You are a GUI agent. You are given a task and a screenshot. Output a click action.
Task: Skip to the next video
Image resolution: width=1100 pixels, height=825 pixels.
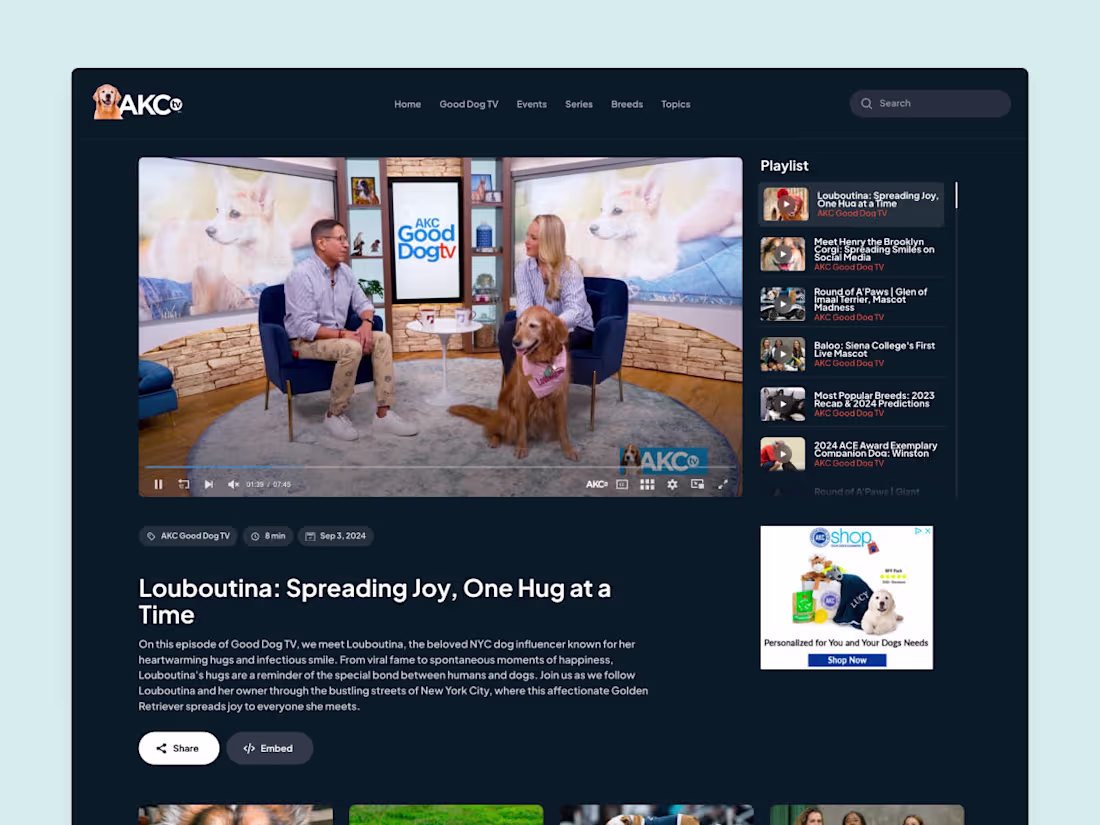coord(208,484)
